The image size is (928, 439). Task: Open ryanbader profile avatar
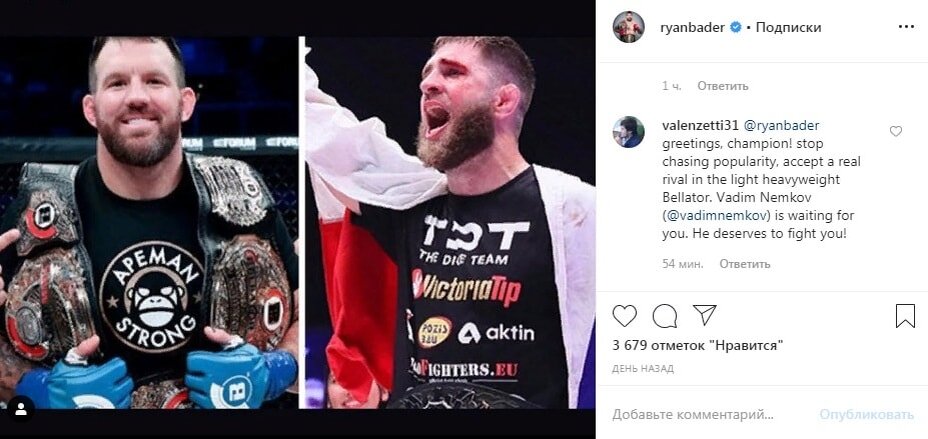[628, 27]
